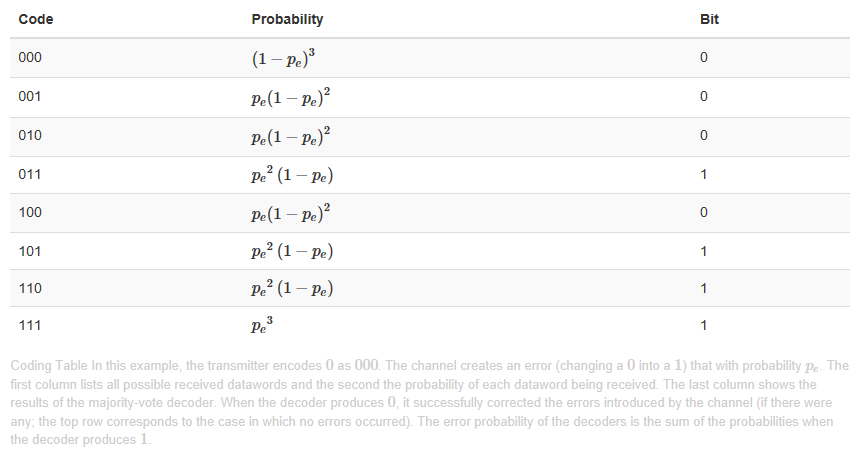The image size is (863, 454).
Task: Select the 100 code cell
Action: coord(29,212)
